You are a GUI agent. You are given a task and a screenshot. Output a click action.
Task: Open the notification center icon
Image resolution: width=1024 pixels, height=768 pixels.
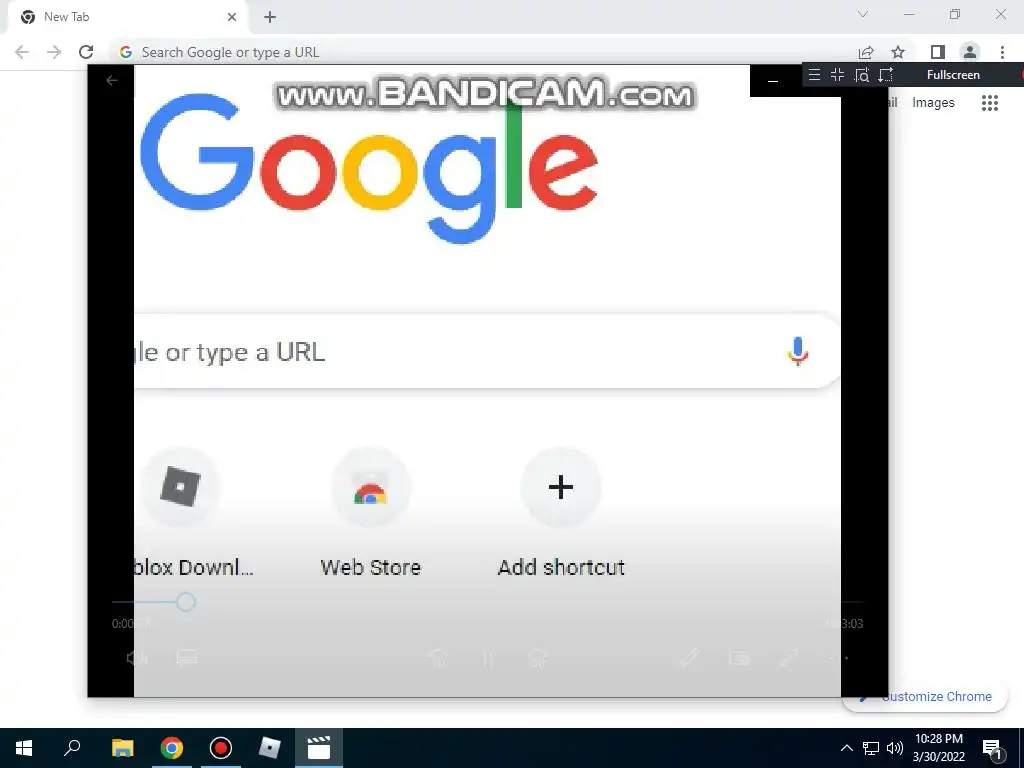[x=992, y=749]
